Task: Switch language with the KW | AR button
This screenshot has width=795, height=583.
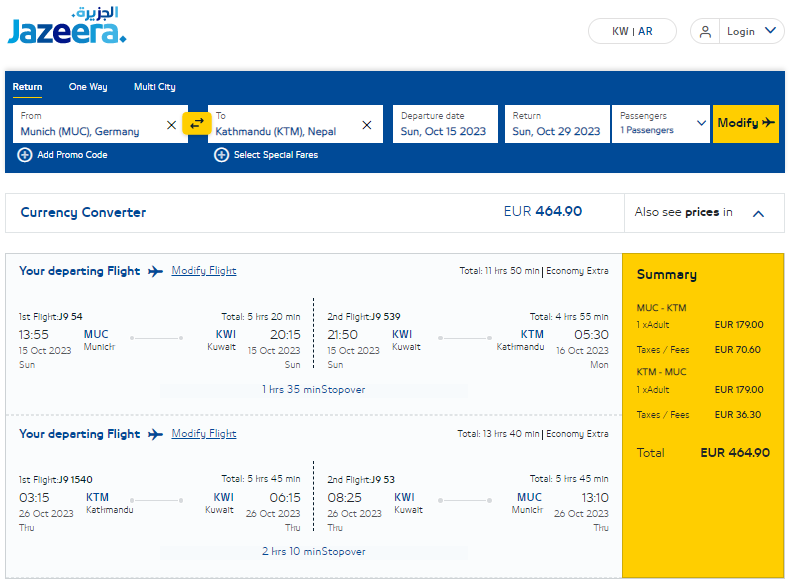Action: 632,31
